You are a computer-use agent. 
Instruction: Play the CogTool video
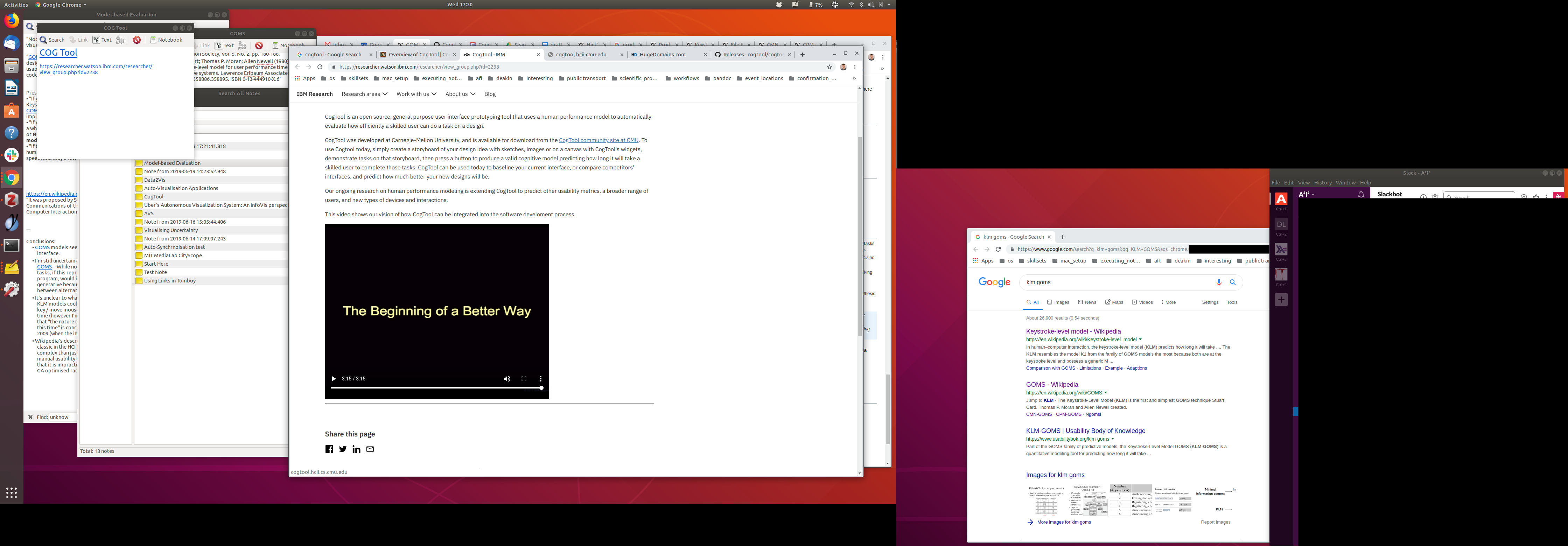click(334, 379)
